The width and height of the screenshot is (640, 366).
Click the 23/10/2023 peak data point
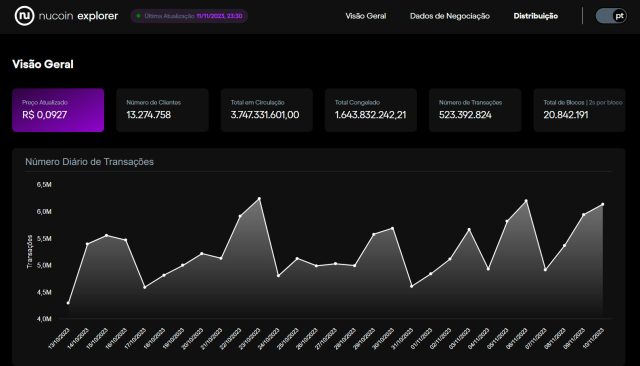pos(259,199)
